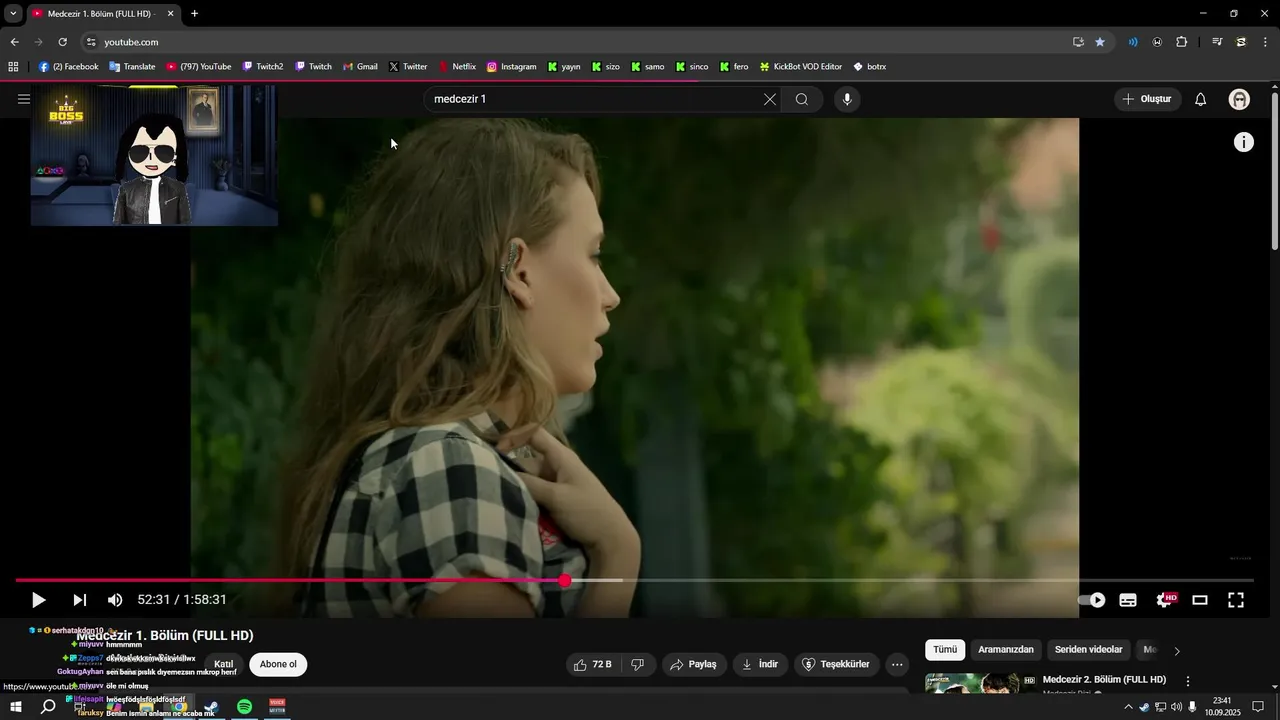
Task: Open the Instagram bookmark
Action: (x=512, y=67)
